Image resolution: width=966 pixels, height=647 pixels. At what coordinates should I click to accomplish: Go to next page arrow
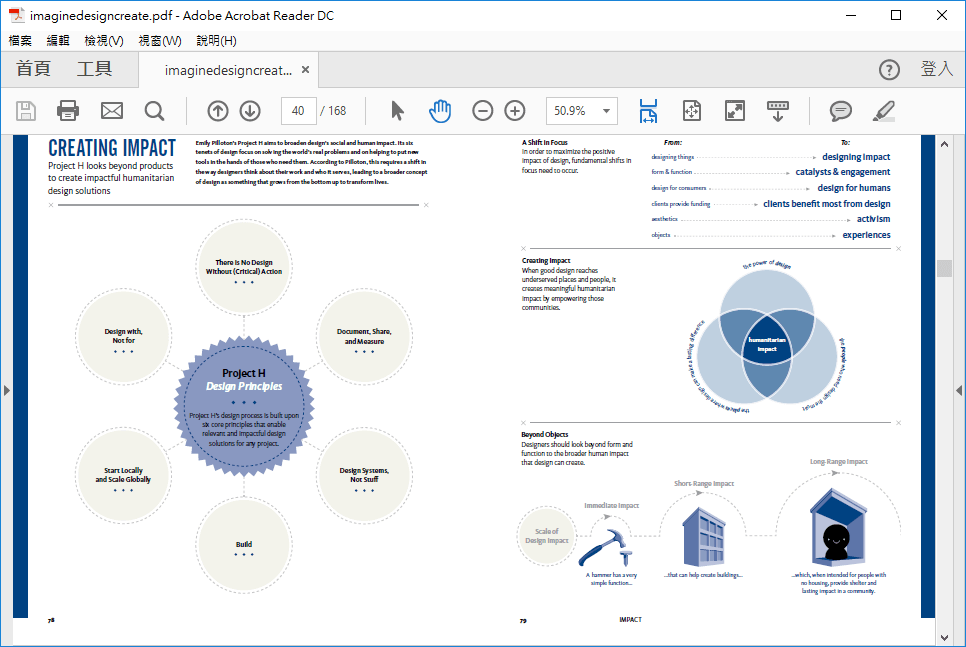point(250,111)
